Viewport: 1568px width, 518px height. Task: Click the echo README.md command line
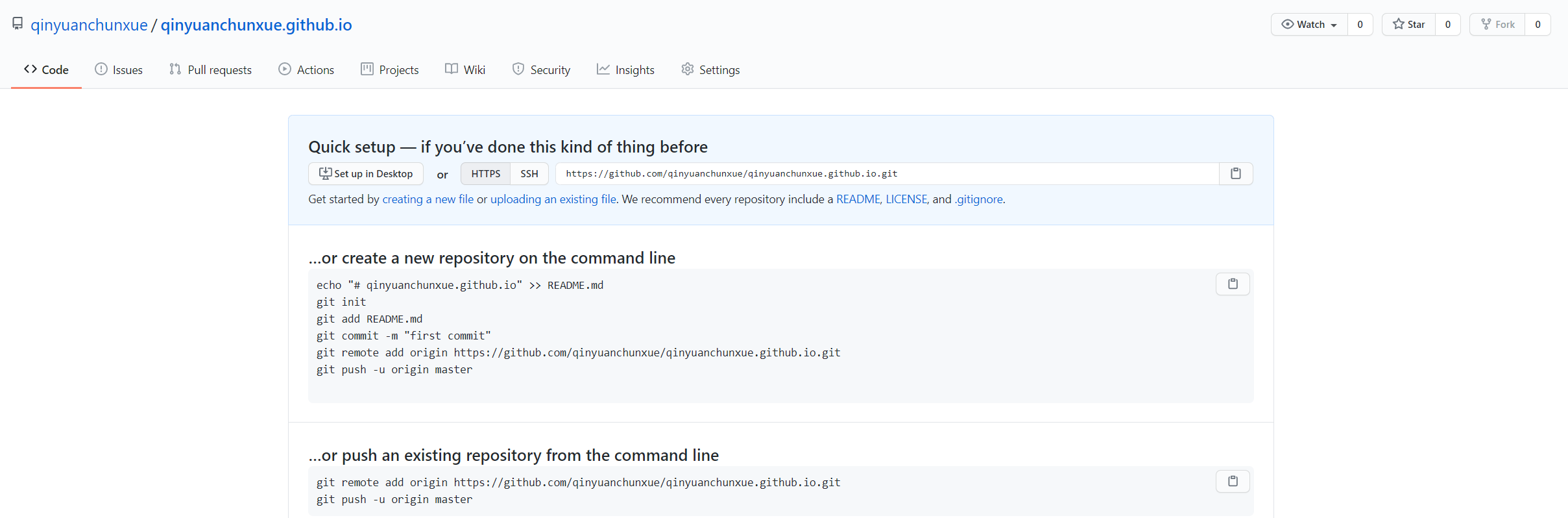click(x=460, y=285)
